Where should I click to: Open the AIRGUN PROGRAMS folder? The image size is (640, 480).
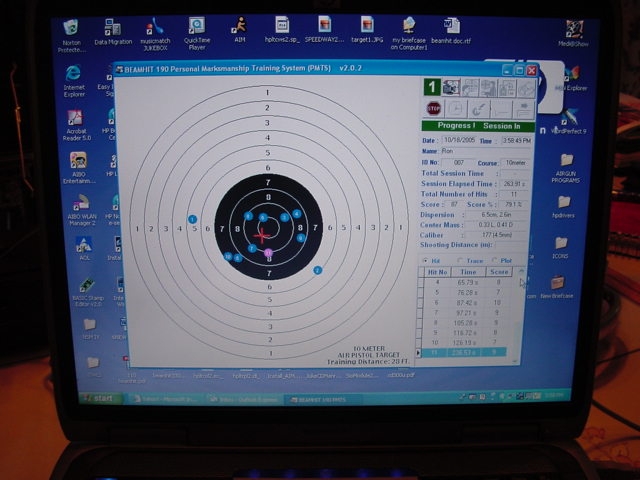tap(566, 168)
